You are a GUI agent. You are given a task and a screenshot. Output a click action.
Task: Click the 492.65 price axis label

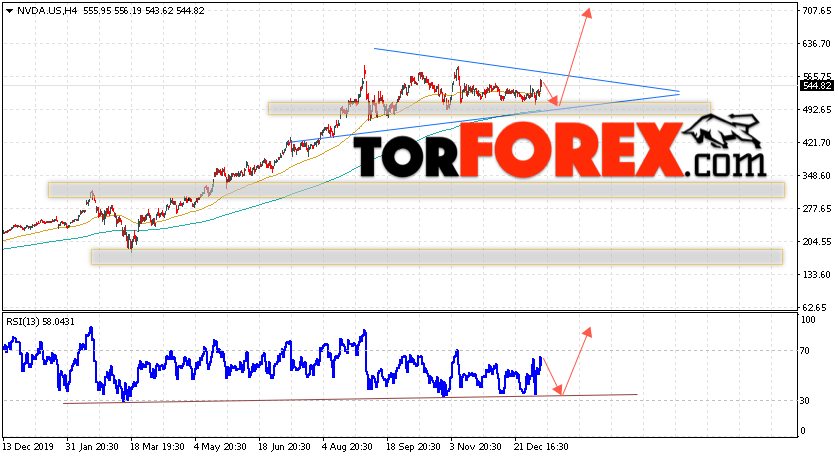[x=817, y=110]
